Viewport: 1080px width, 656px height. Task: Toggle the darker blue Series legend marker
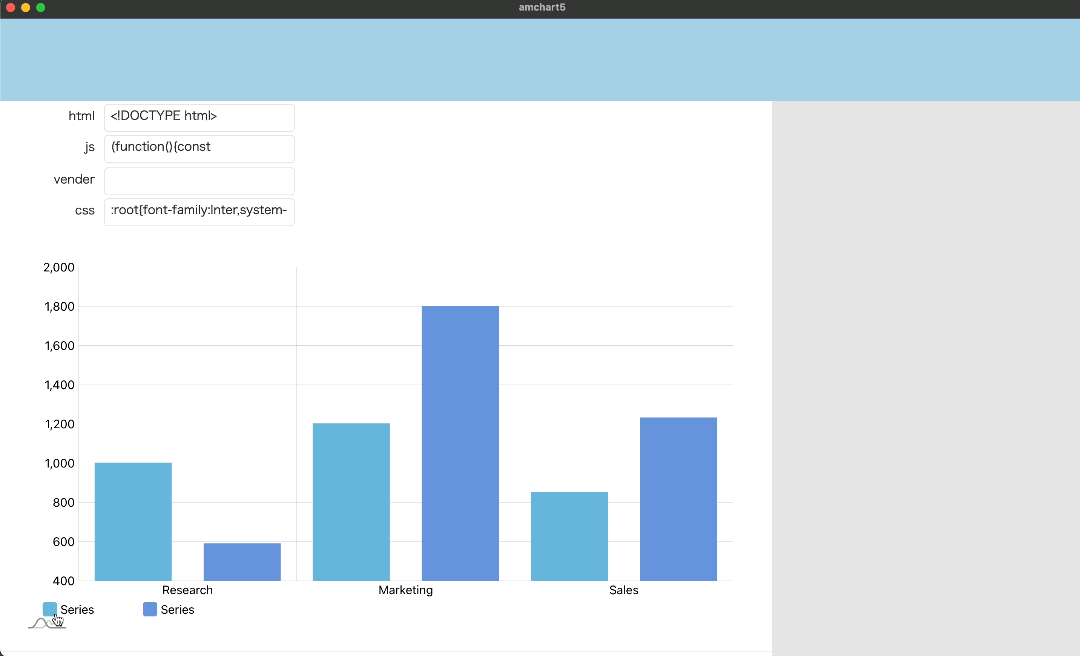tap(150, 609)
